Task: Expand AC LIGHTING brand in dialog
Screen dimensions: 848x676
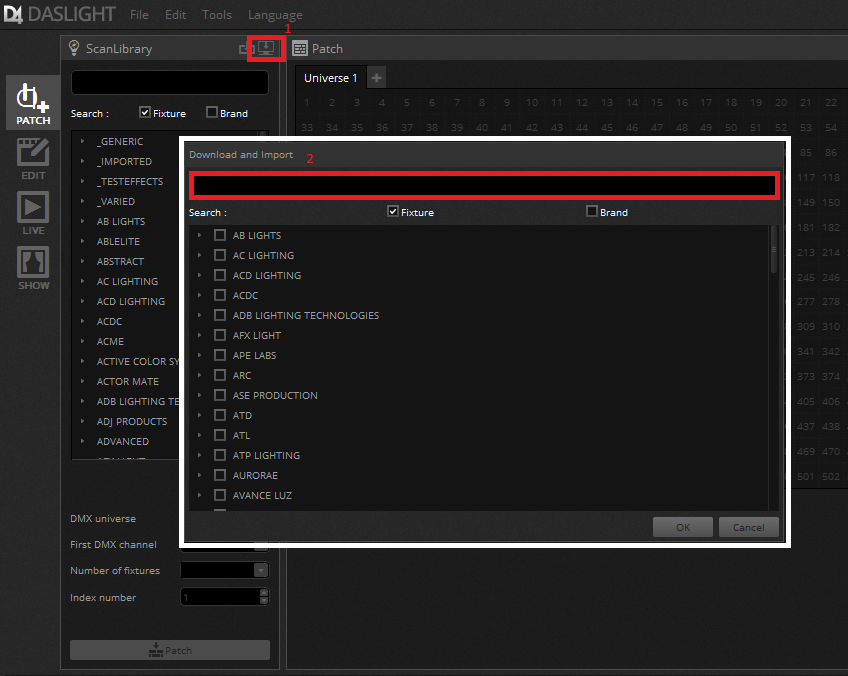Action: pyautogui.click(x=200, y=255)
